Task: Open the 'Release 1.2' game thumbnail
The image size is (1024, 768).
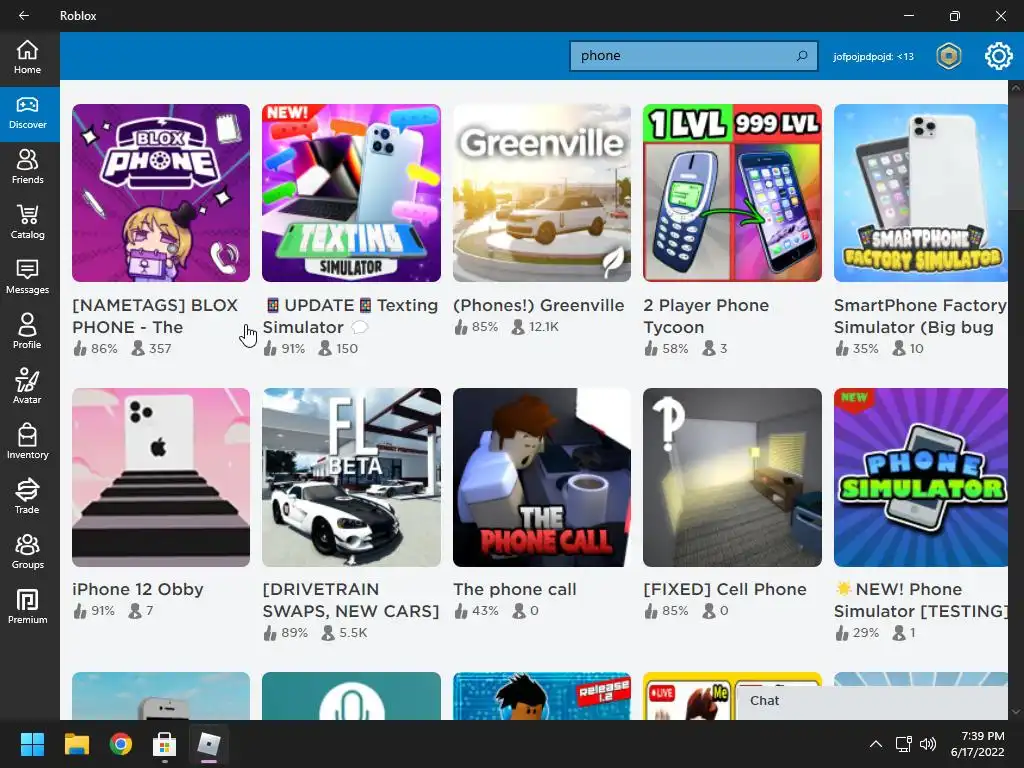Action: point(542,696)
